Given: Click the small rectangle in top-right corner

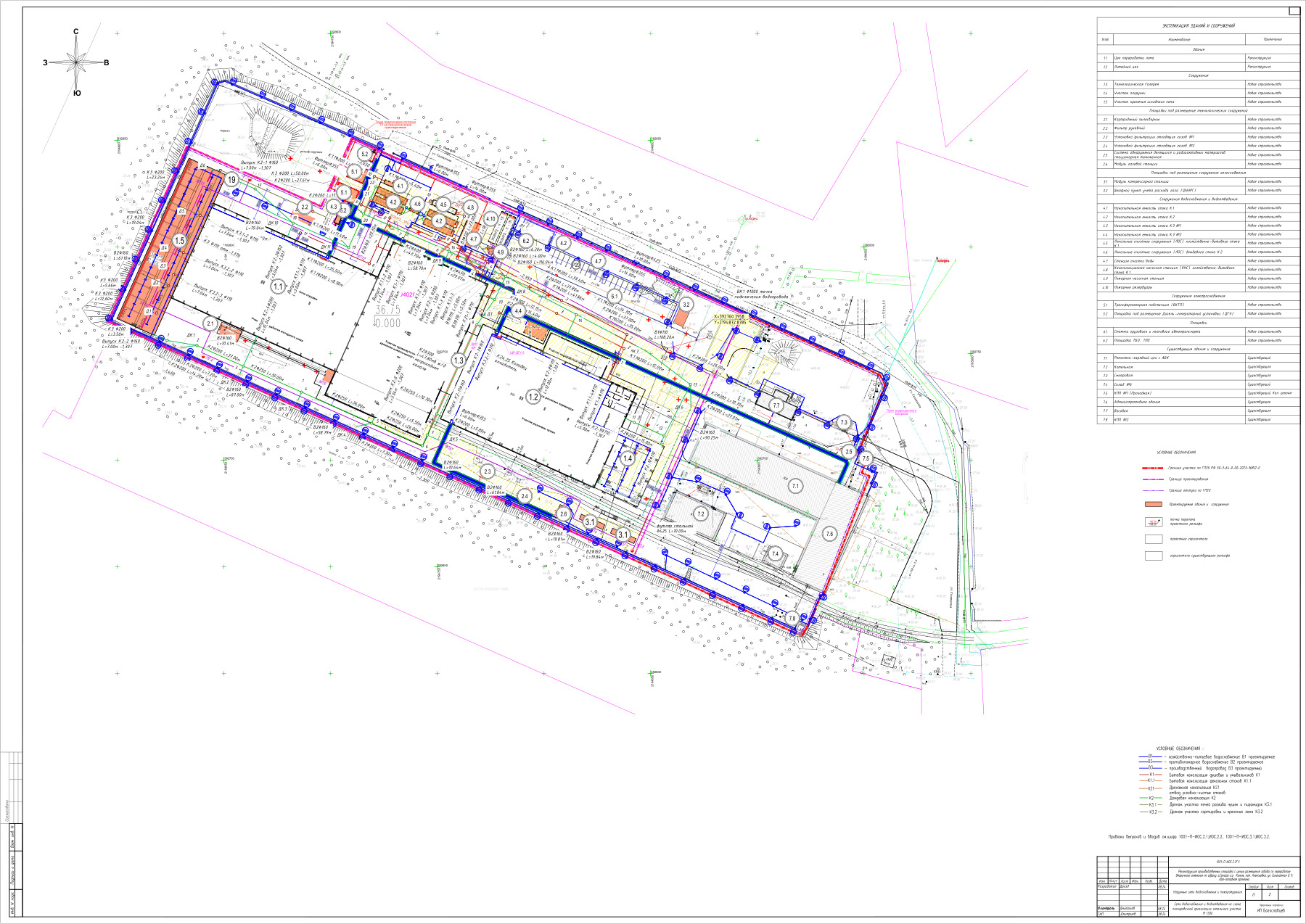Looking at the screenshot, I should coord(1294,11).
